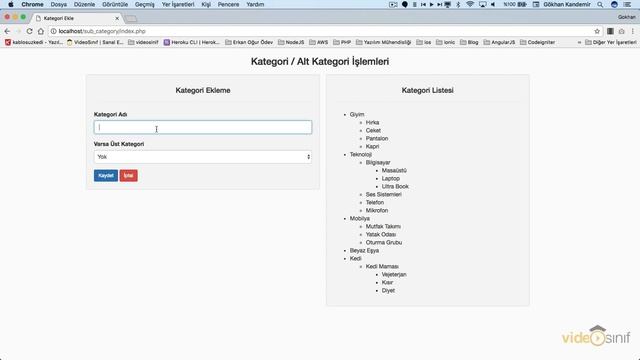This screenshot has height=360, width=640.
Task: Open the Wi-Fi status menu
Action: (x=470, y=4)
